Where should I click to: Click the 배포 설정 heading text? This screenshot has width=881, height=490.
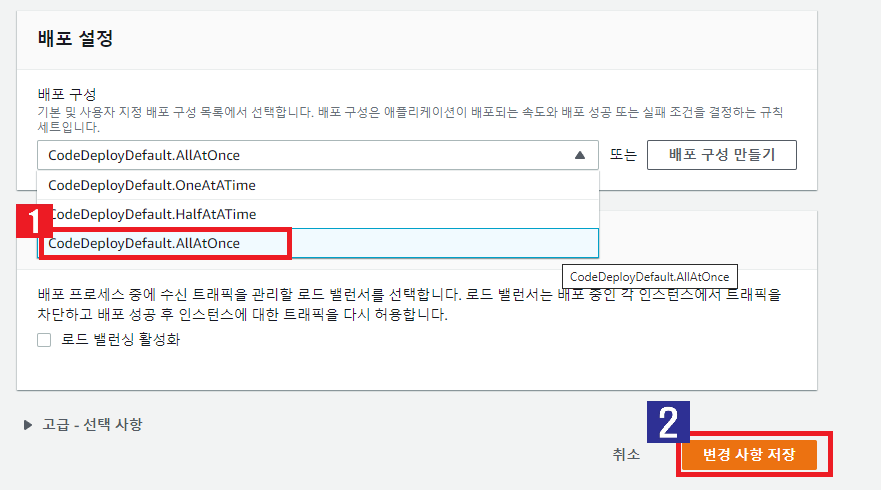point(75,38)
